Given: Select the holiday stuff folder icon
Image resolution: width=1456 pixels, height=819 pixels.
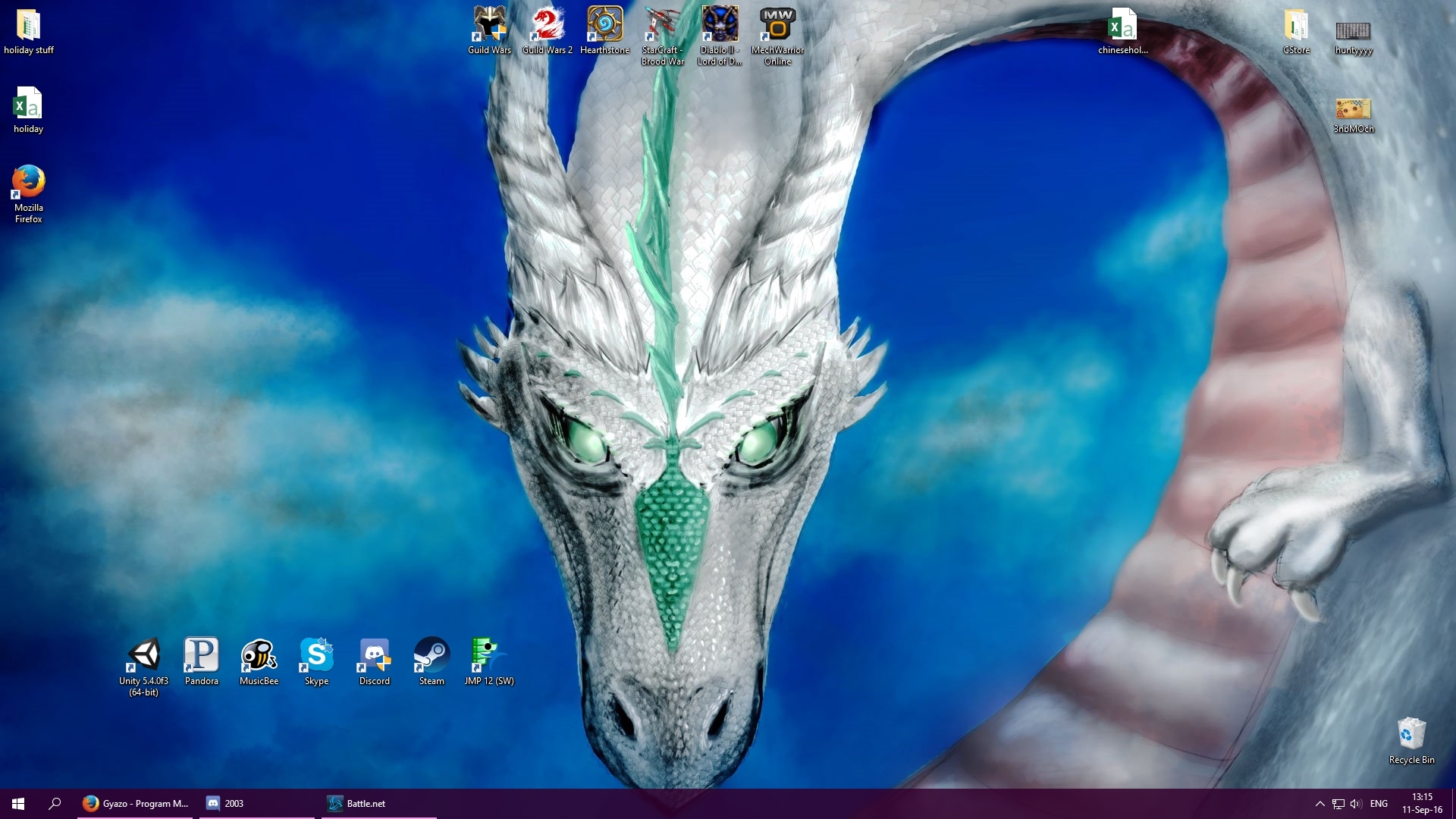Looking at the screenshot, I should 29,25.
